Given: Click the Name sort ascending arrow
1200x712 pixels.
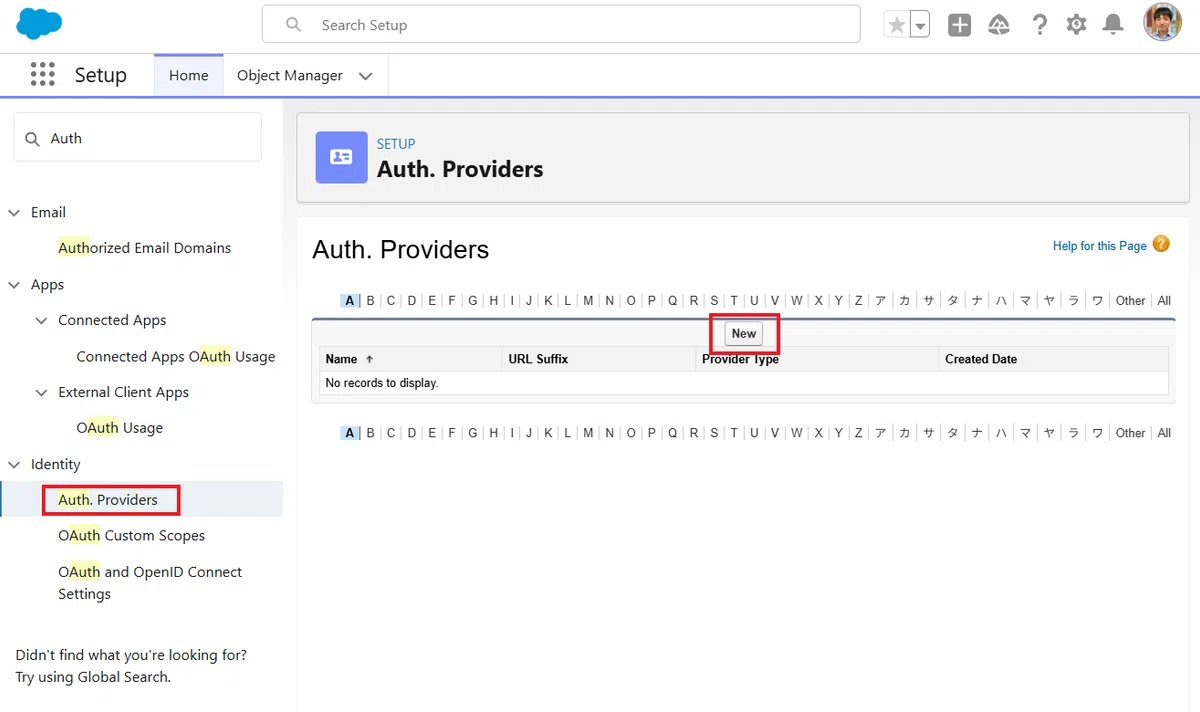Looking at the screenshot, I should tap(369, 359).
